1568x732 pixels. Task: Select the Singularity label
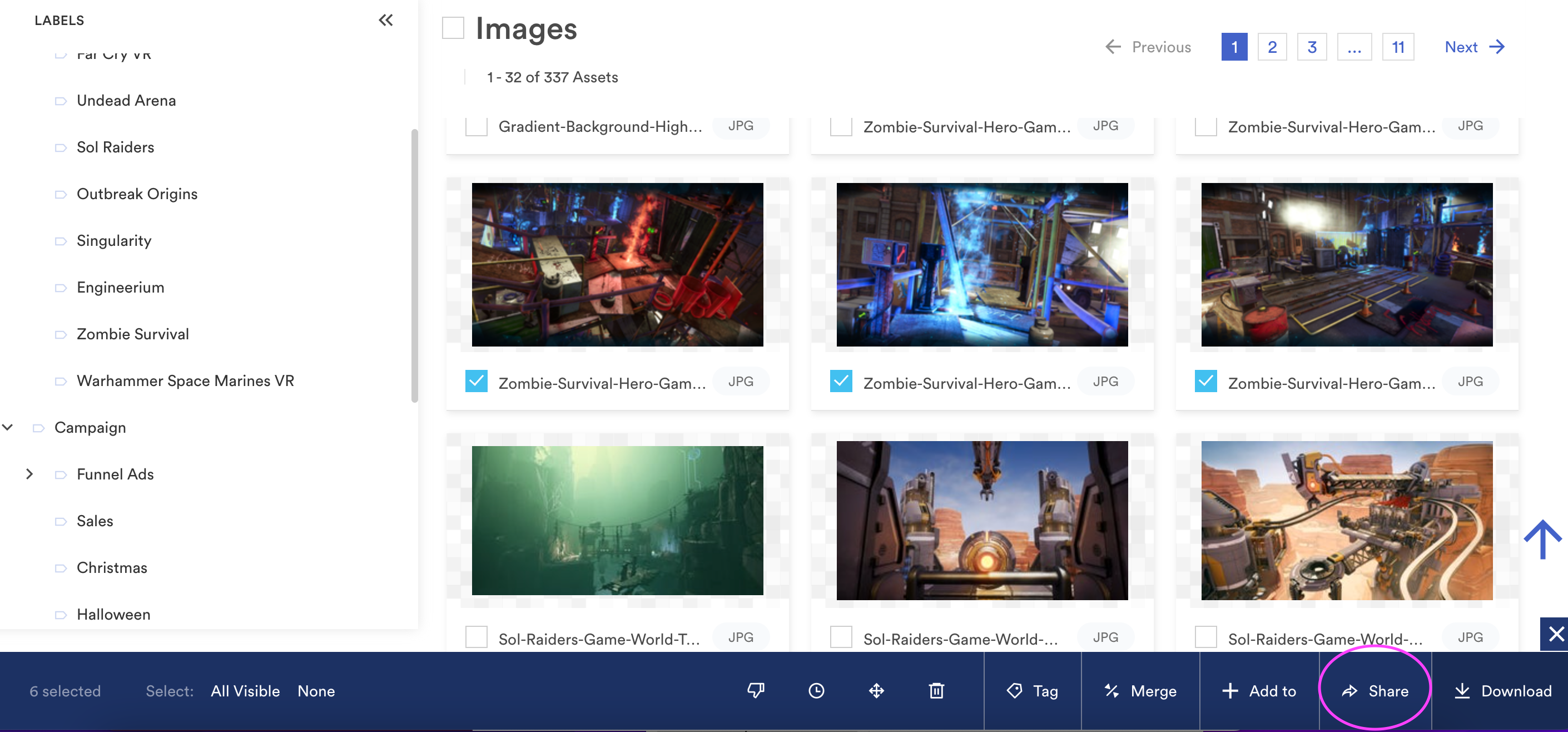(x=114, y=240)
